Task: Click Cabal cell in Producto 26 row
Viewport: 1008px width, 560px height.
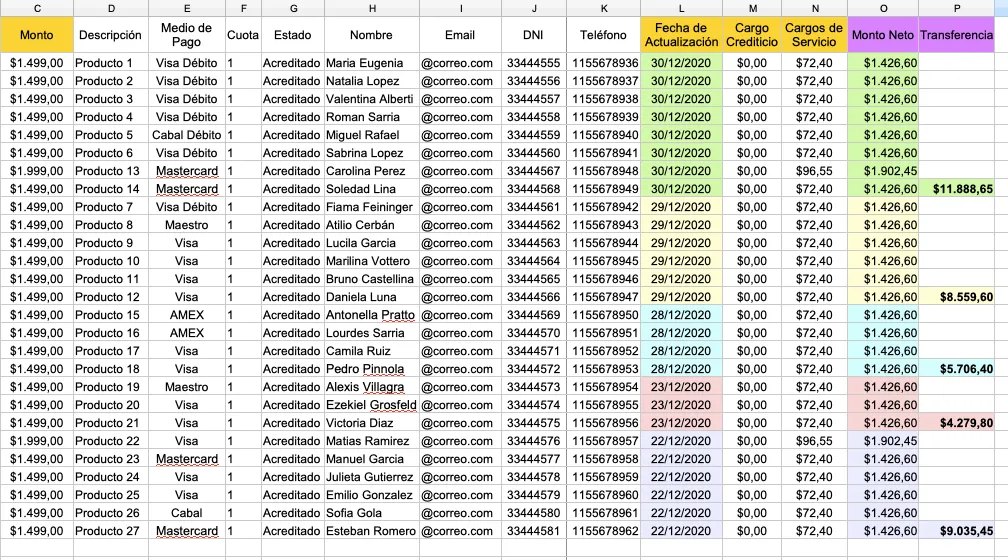Action: [x=186, y=513]
